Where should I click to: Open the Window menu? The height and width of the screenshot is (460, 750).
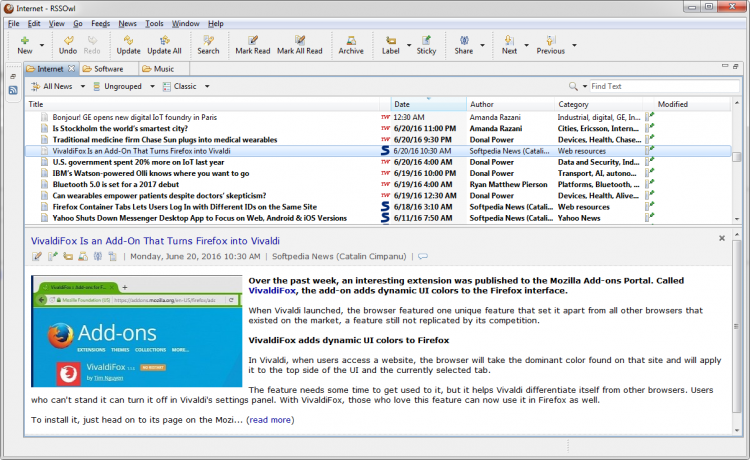point(186,23)
